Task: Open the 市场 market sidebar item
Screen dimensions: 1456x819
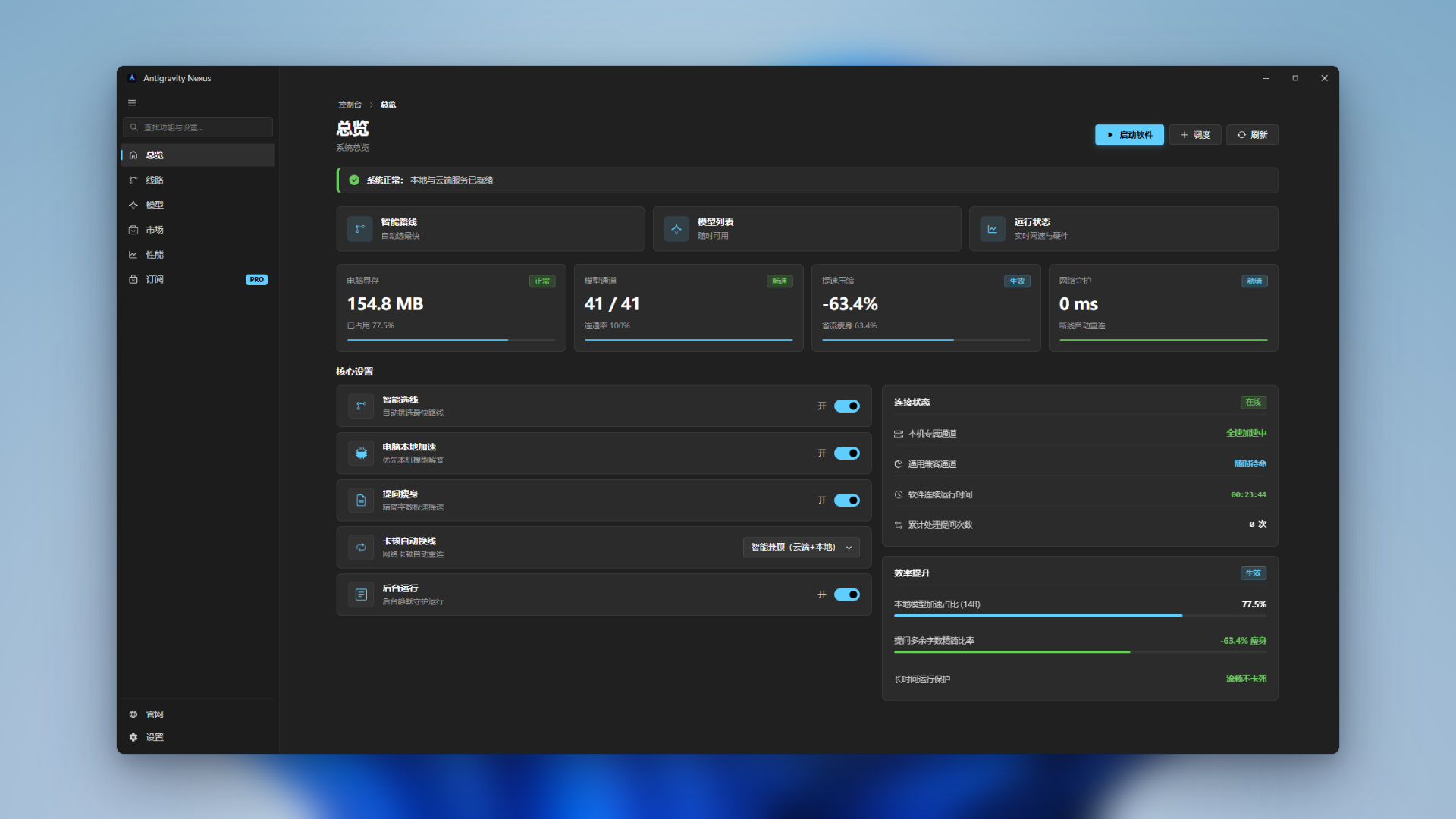Action: point(198,230)
